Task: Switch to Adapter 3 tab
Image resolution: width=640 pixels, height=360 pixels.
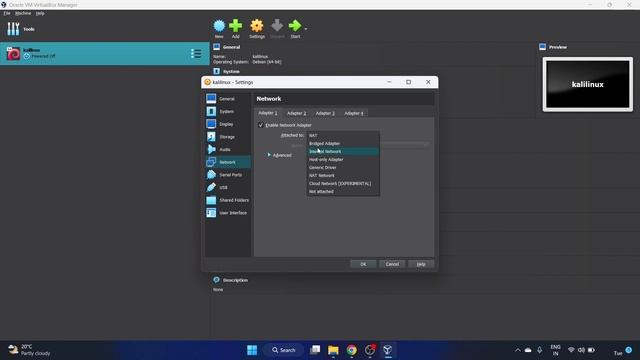Action: pos(325,113)
